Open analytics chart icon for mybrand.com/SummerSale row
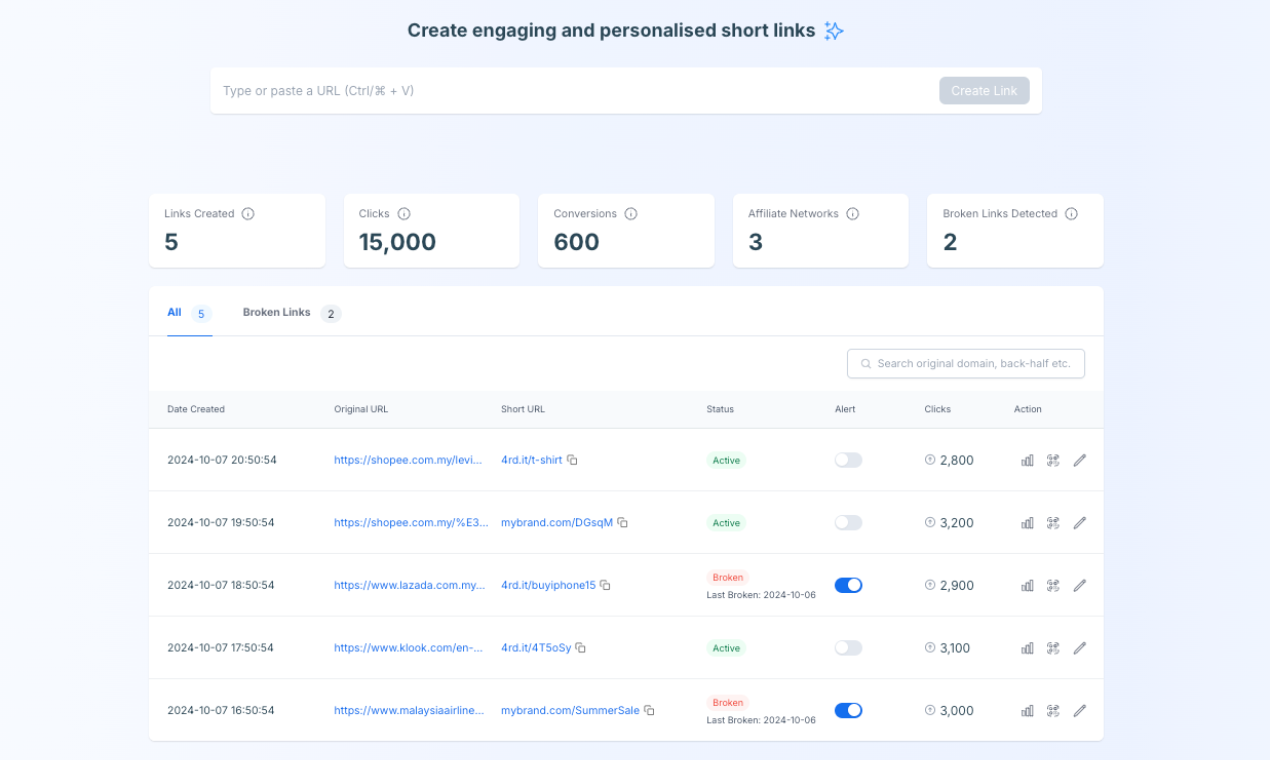 tap(1027, 710)
